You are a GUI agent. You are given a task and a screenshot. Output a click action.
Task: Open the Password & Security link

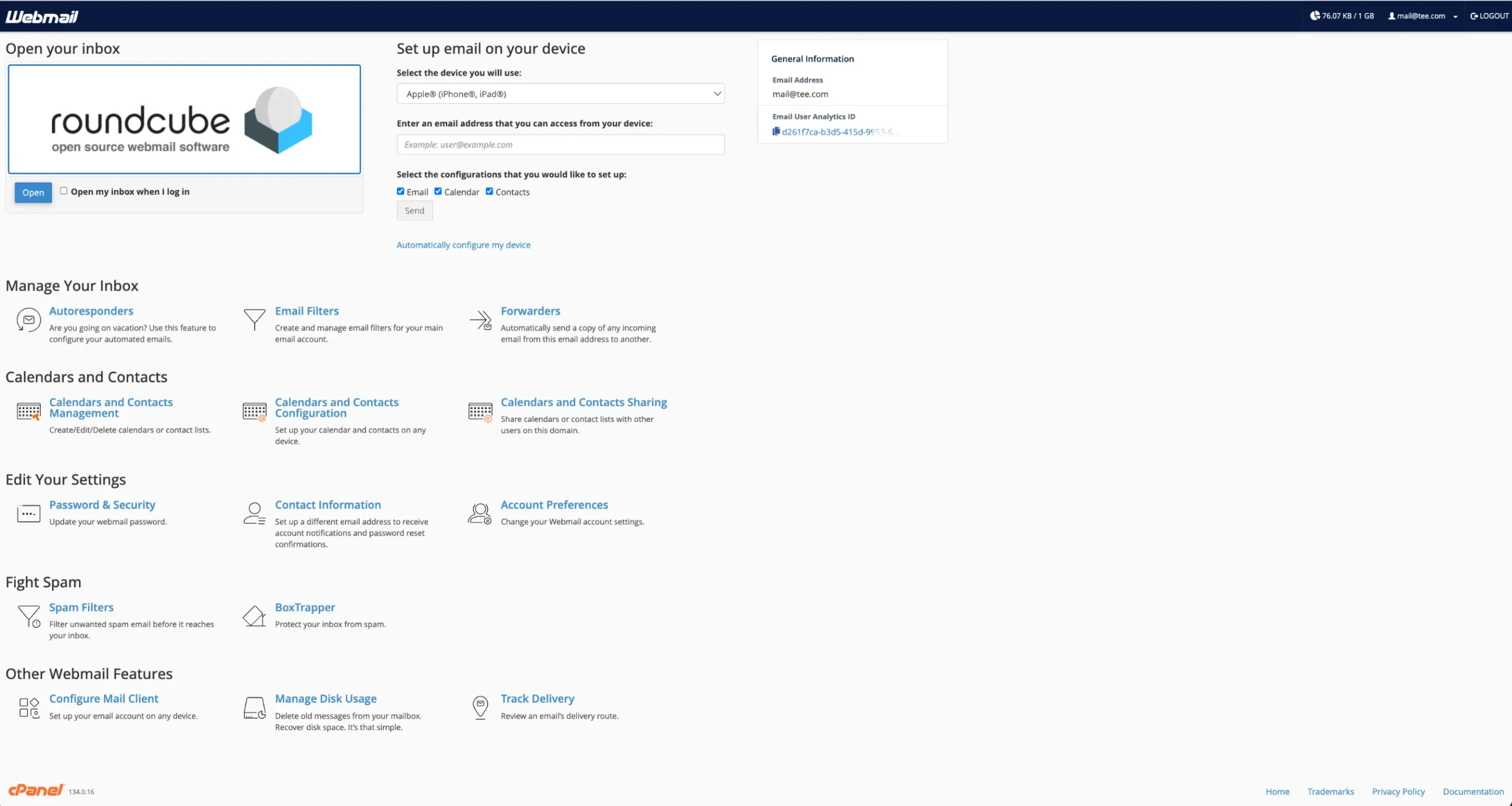point(102,505)
